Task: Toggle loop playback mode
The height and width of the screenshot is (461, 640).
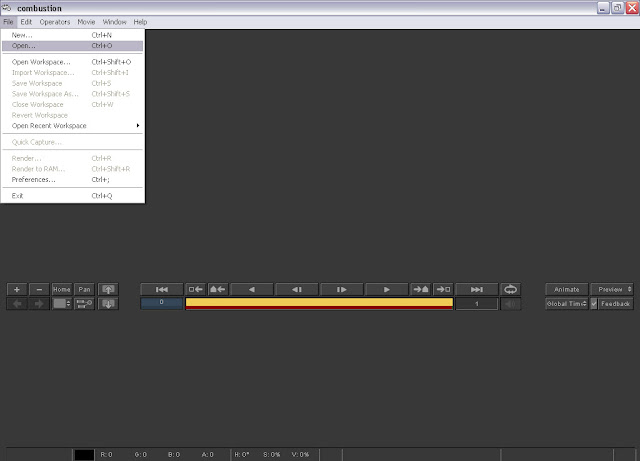Action: pos(511,290)
